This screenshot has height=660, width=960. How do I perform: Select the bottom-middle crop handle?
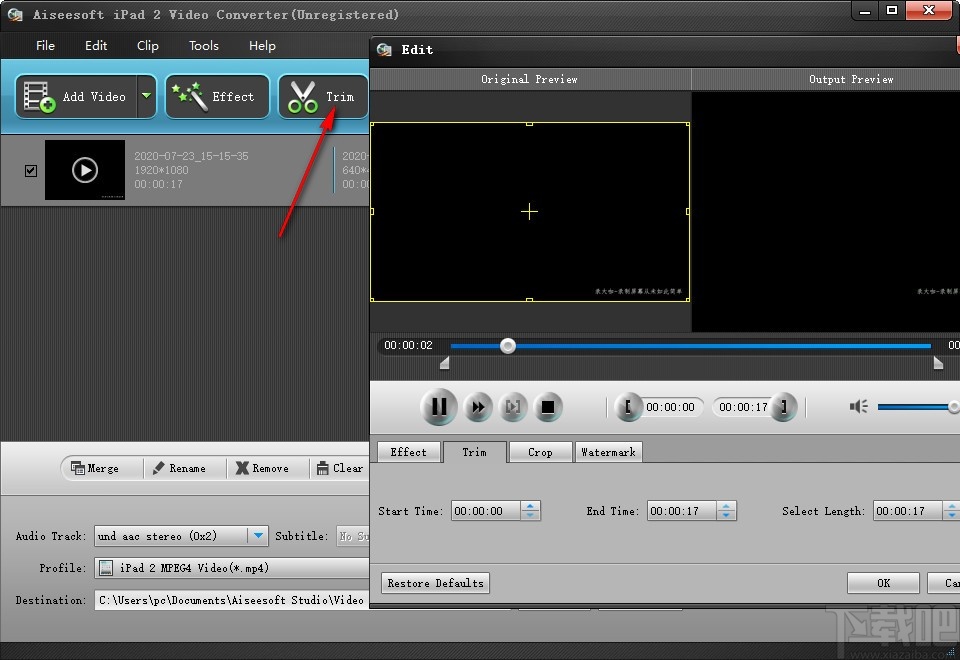[x=530, y=300]
